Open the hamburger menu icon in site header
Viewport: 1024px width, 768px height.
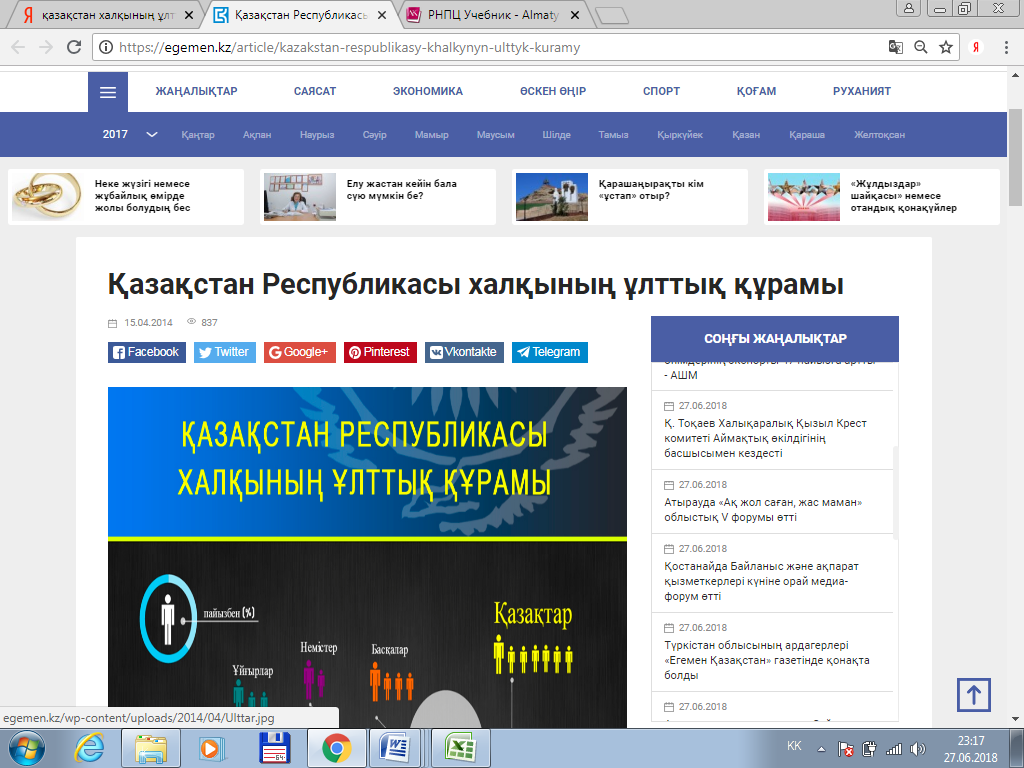point(108,92)
